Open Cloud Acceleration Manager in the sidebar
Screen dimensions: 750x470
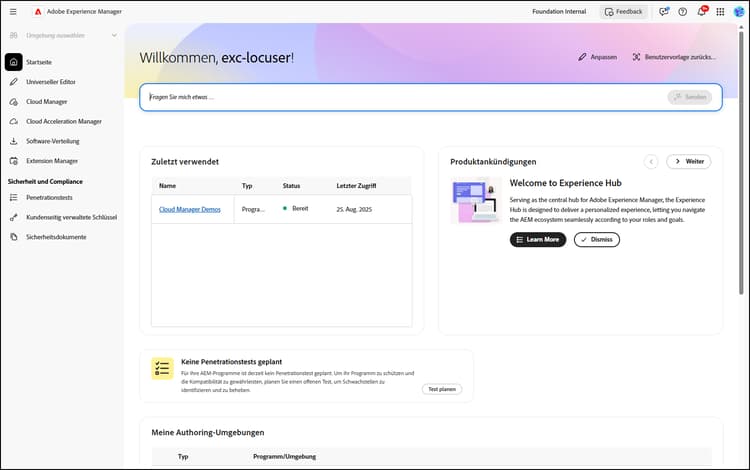[62, 121]
